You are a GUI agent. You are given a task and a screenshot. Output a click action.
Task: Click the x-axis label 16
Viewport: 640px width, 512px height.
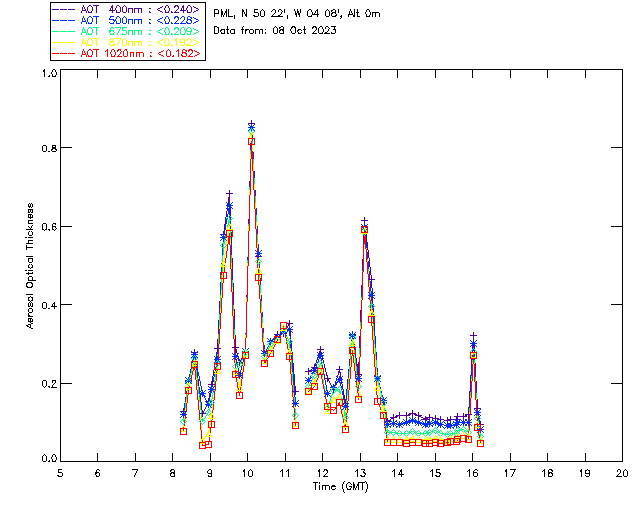click(473, 473)
